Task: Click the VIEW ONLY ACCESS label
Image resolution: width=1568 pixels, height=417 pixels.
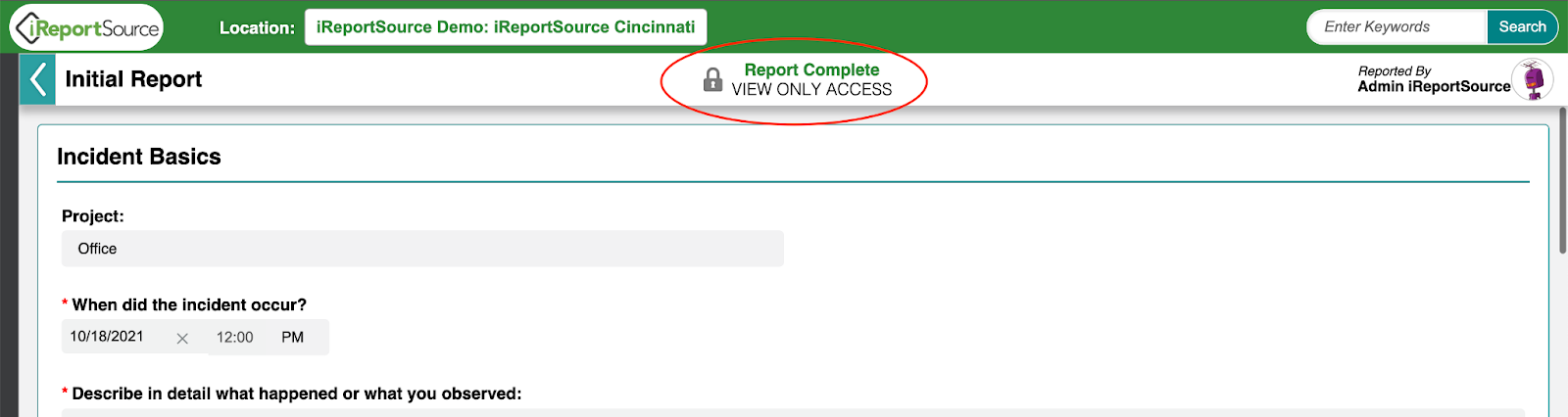Action: point(811,89)
